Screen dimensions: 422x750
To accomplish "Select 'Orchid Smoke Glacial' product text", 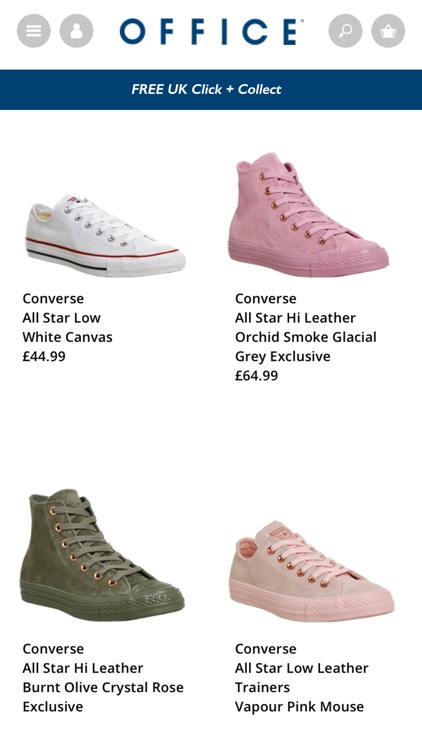I will tap(306, 337).
